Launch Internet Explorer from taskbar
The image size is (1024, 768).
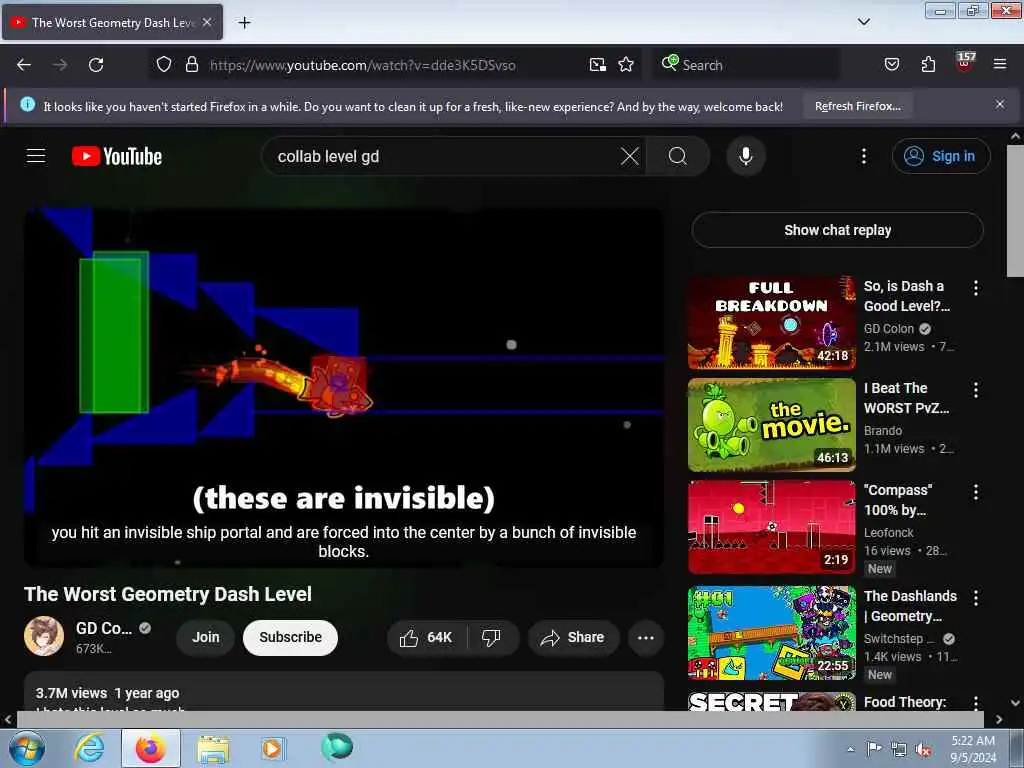[x=89, y=748]
